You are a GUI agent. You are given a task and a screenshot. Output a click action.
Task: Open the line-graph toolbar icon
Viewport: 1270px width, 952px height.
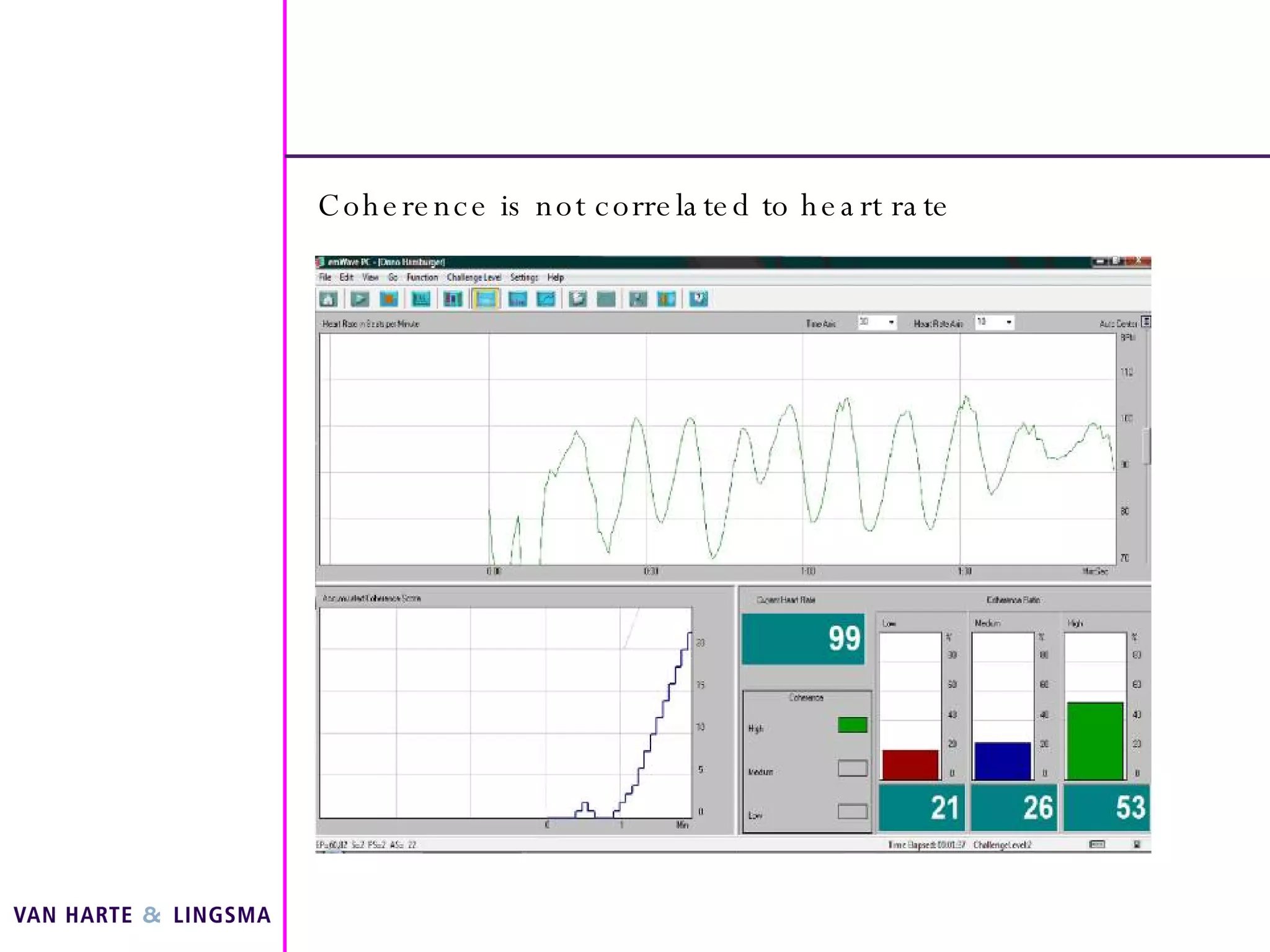546,299
